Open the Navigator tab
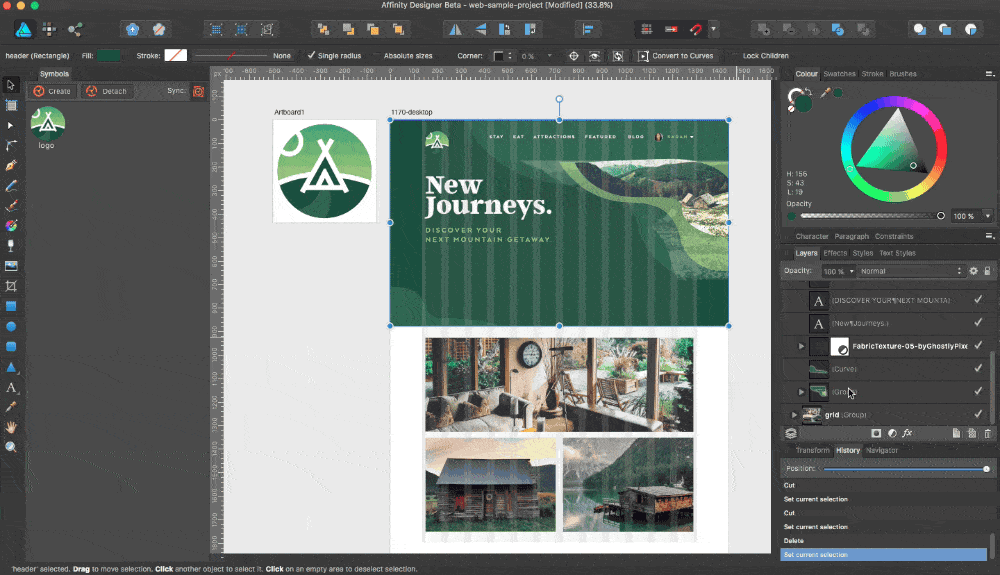The height and width of the screenshot is (575, 1000). 881,450
